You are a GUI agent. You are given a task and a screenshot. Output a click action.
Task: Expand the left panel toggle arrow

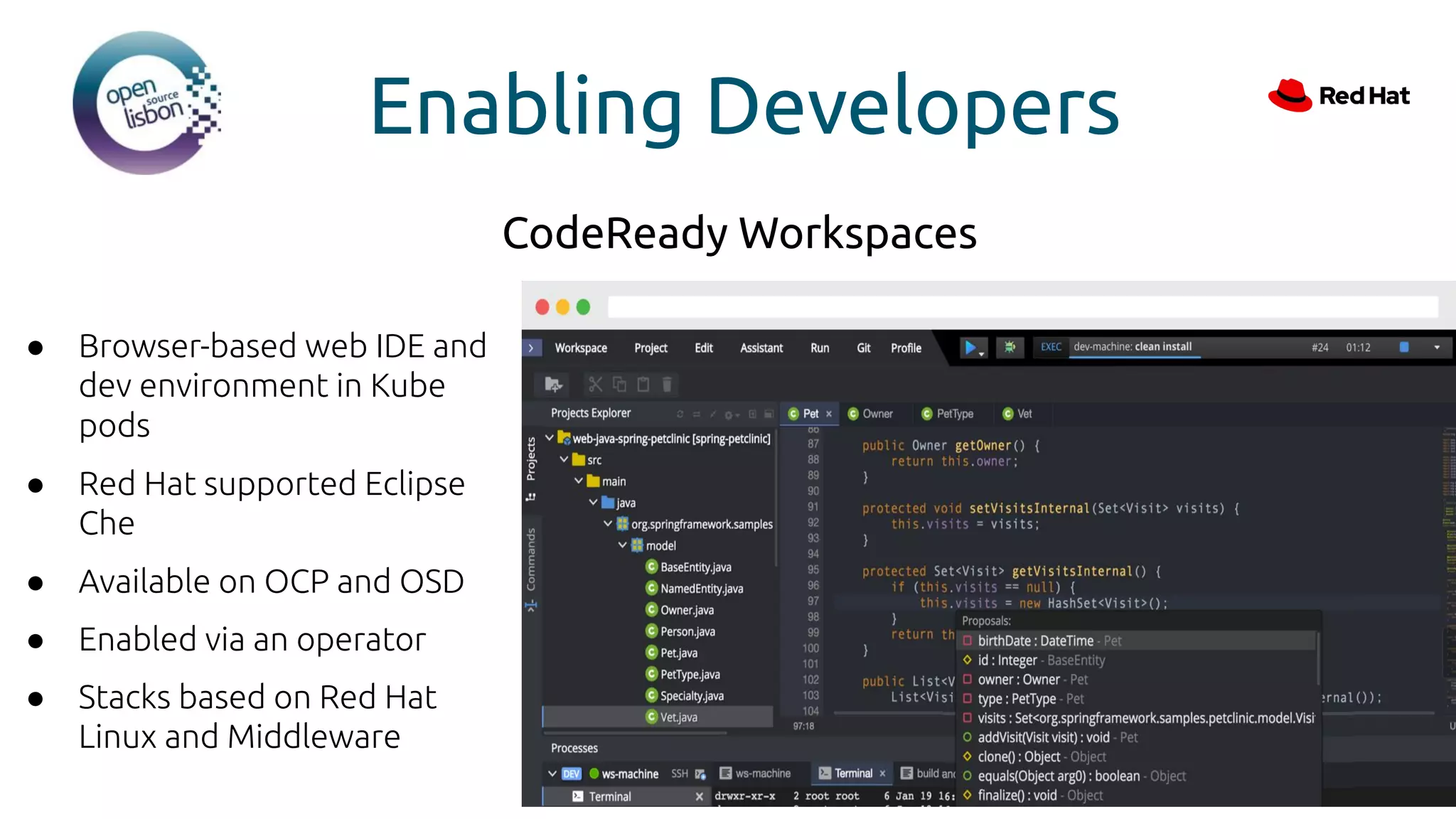[531, 348]
